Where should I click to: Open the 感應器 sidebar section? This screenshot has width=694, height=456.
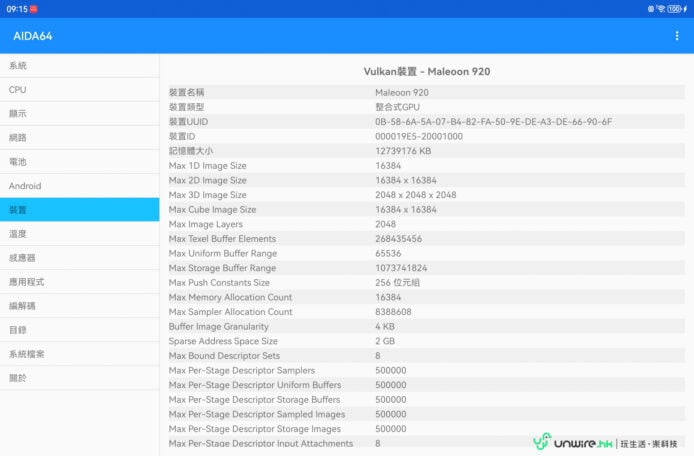pyautogui.click(x=80, y=258)
